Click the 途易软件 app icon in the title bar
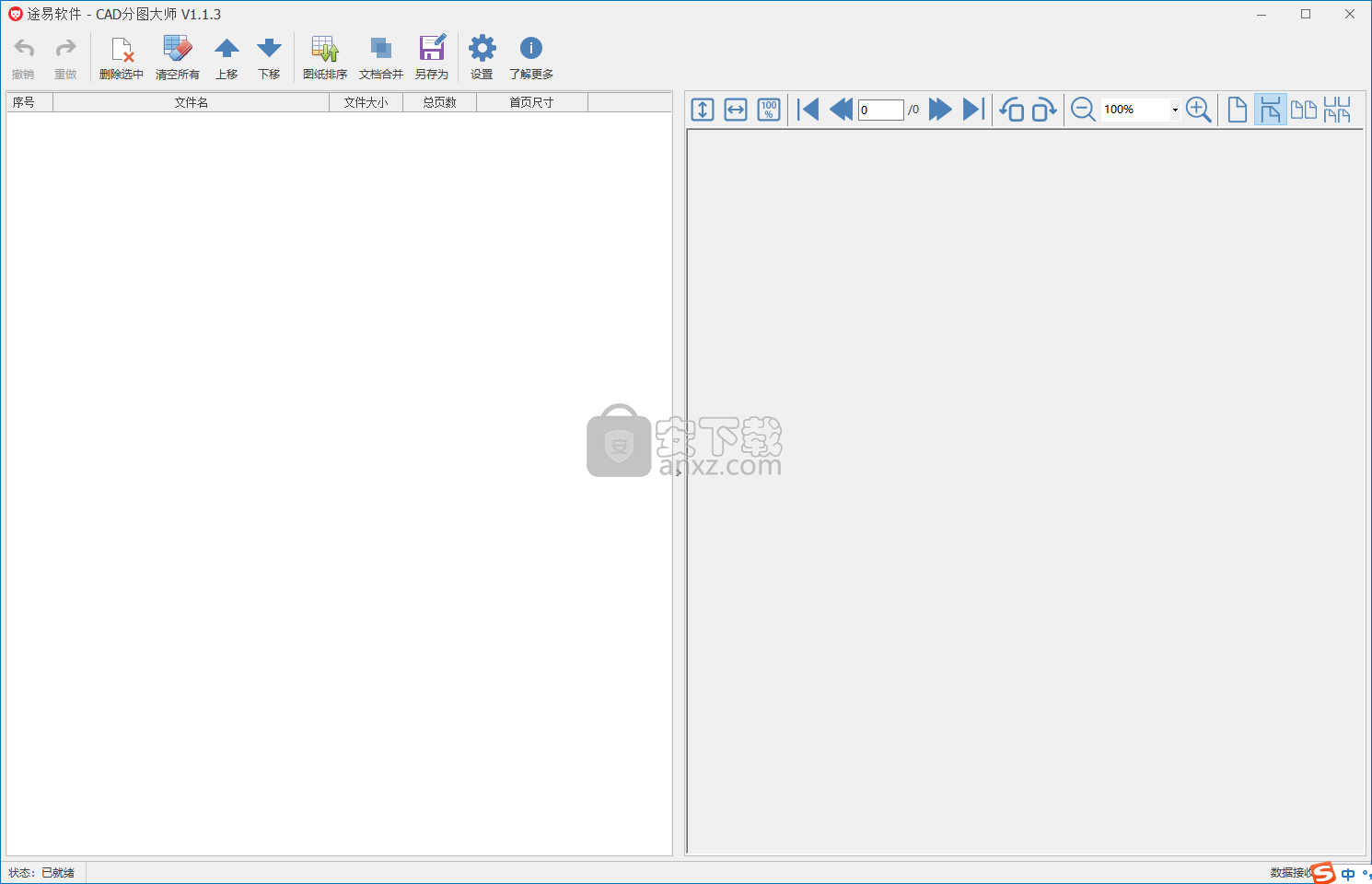Viewport: 1372px width, 884px height. point(15,14)
